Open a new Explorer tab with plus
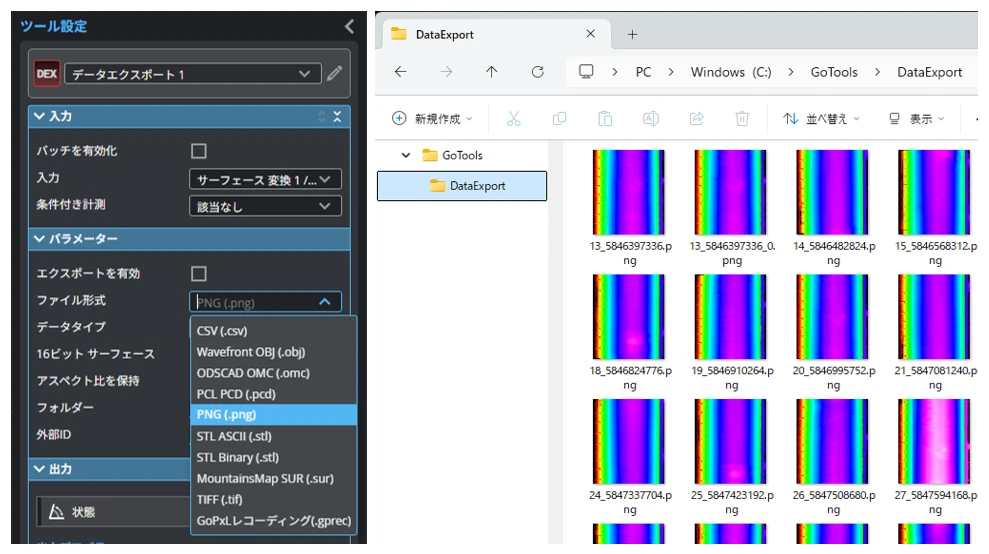 coord(632,34)
